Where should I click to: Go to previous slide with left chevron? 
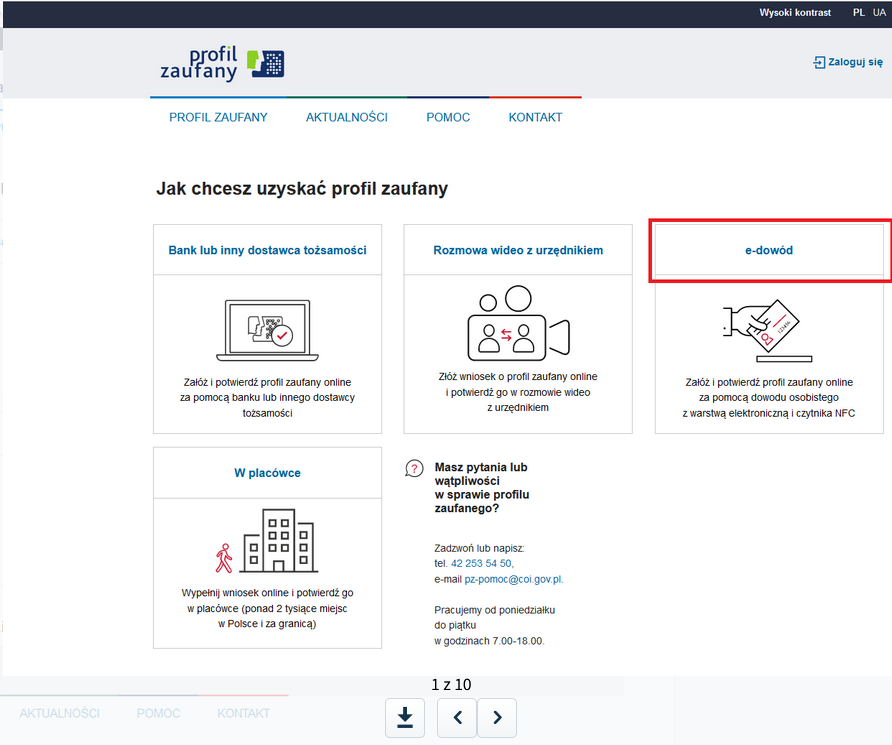click(x=457, y=718)
